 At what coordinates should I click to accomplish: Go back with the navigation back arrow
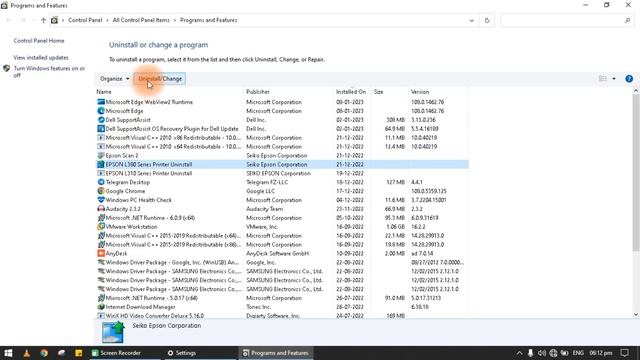9,20
